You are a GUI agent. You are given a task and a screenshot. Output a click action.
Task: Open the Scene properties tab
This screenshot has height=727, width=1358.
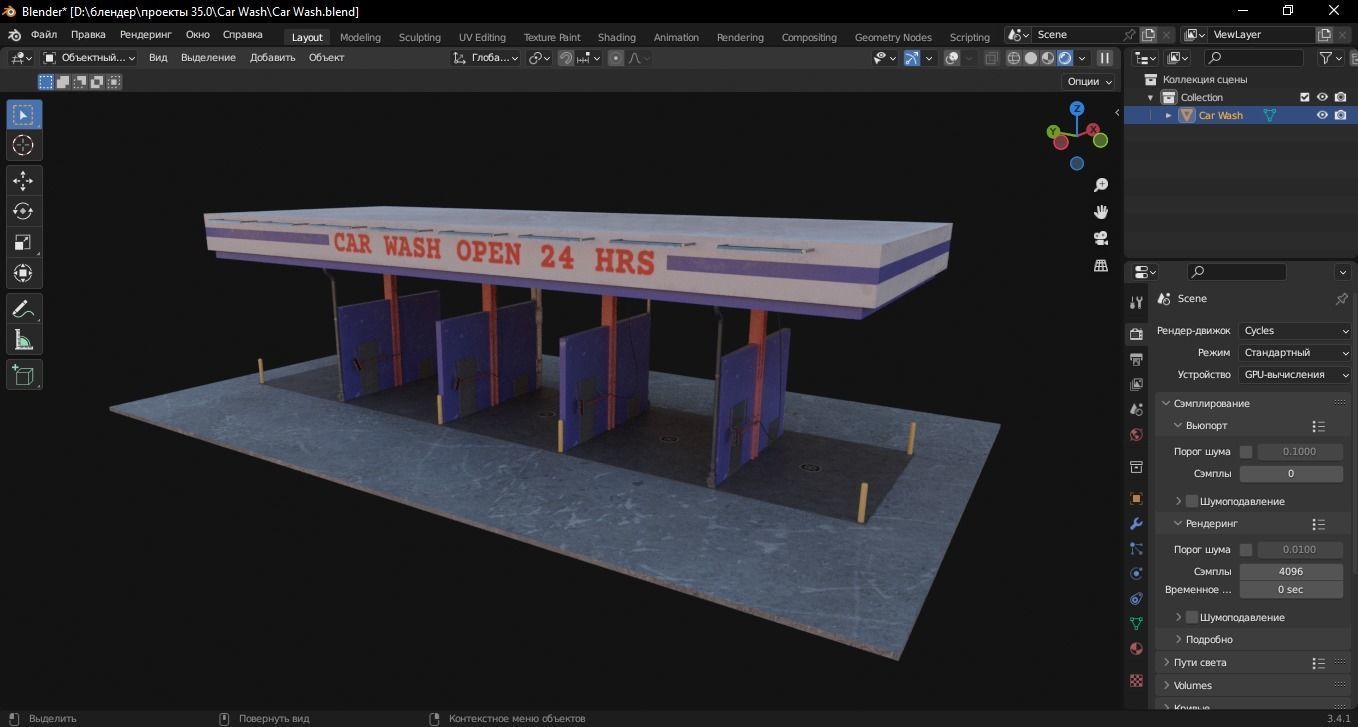click(1136, 409)
